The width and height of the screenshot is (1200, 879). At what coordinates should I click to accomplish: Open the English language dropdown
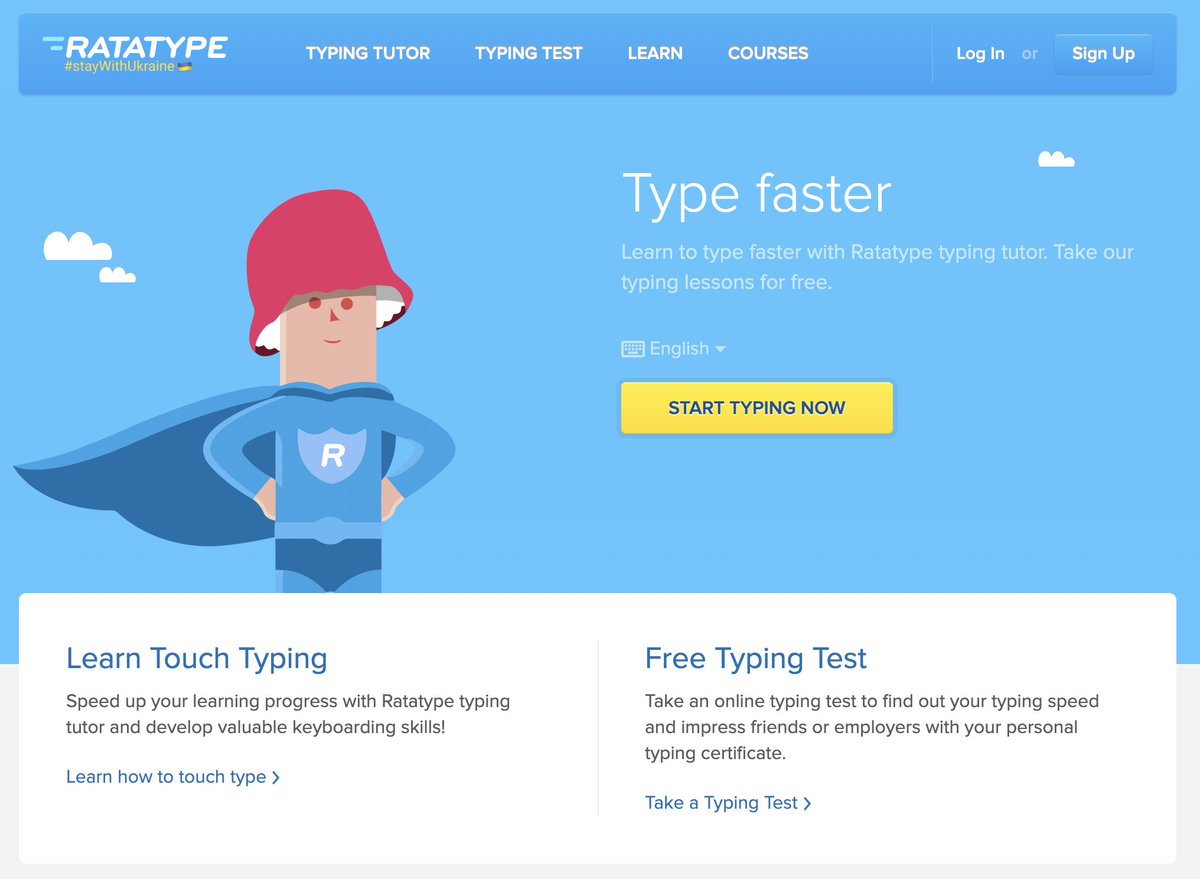click(x=674, y=349)
